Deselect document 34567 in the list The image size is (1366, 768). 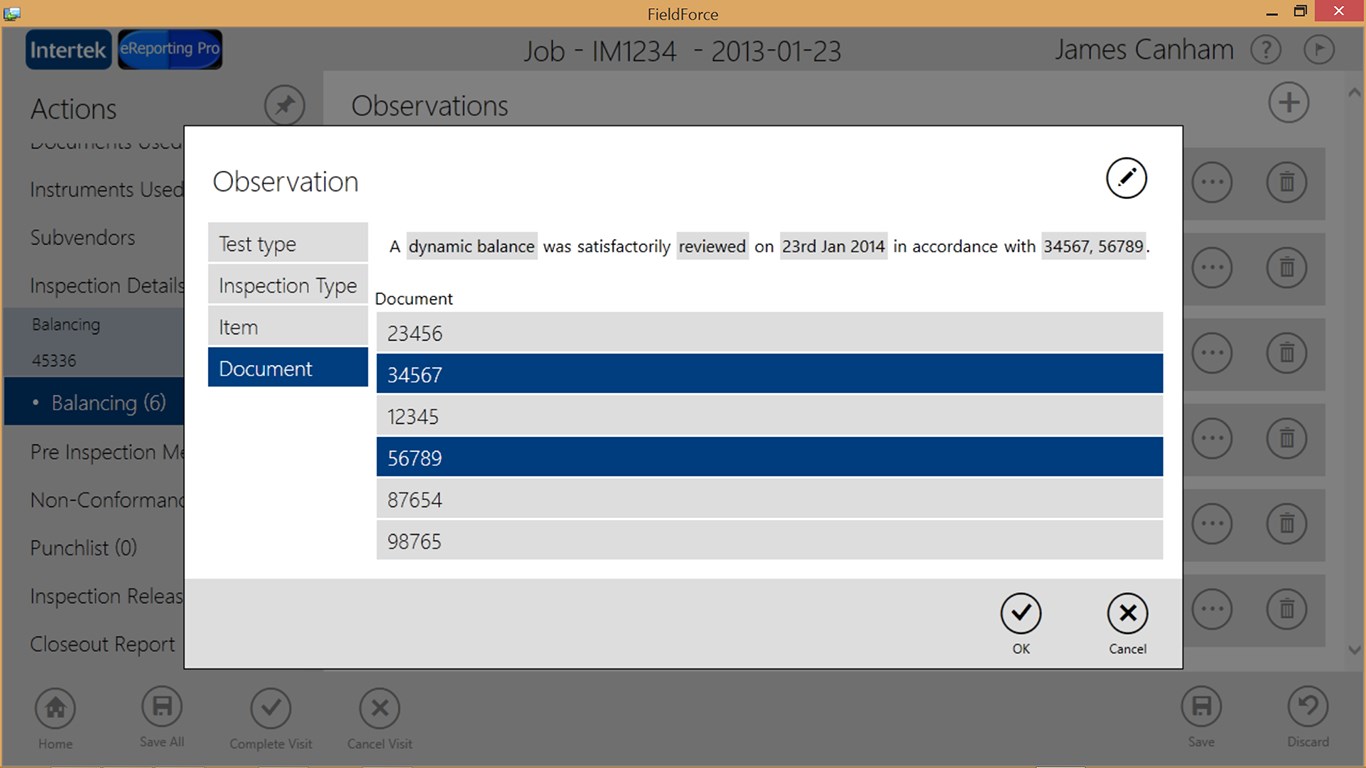tap(769, 374)
